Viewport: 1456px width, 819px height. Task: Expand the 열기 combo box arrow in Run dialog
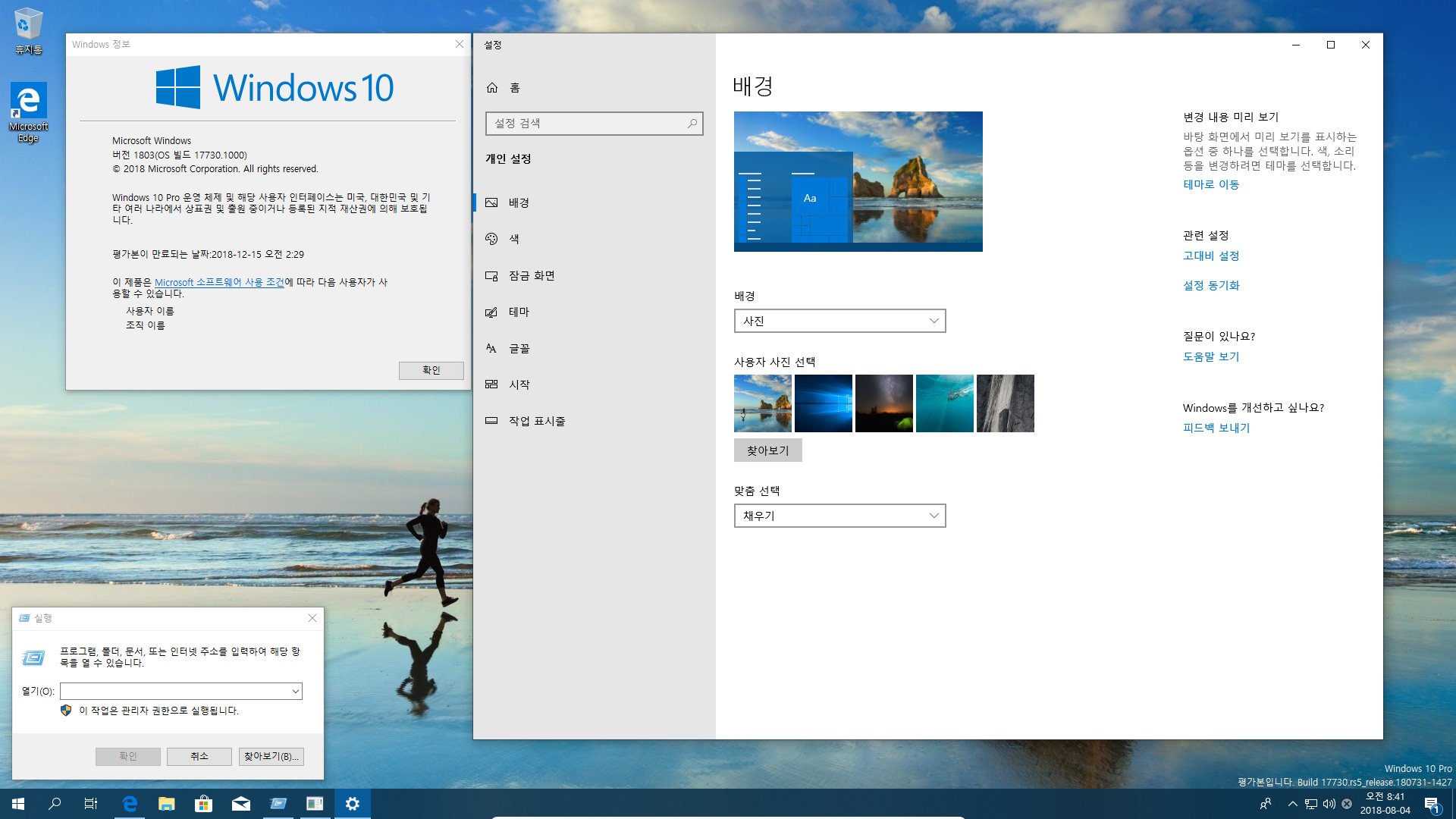(295, 691)
